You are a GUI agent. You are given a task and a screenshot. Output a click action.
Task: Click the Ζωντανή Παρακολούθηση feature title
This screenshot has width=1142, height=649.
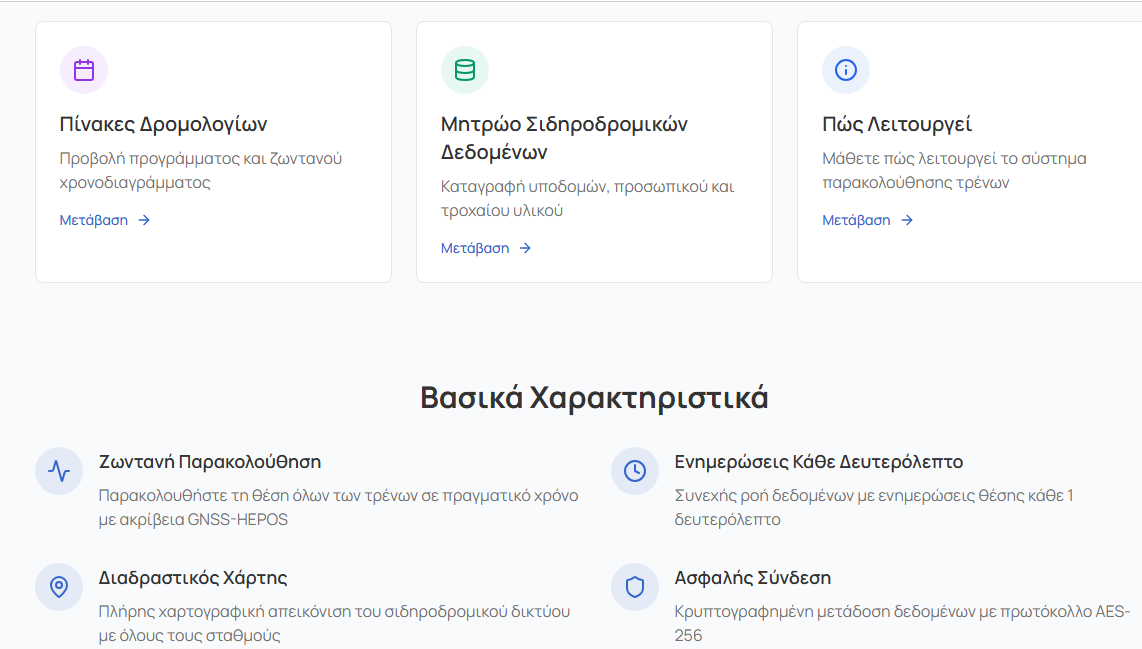pos(210,462)
